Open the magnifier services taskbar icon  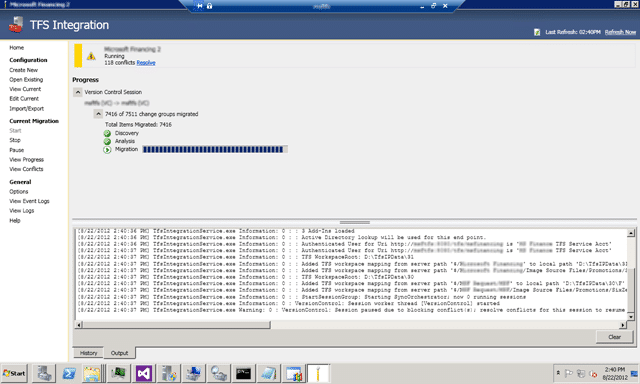[218, 373]
